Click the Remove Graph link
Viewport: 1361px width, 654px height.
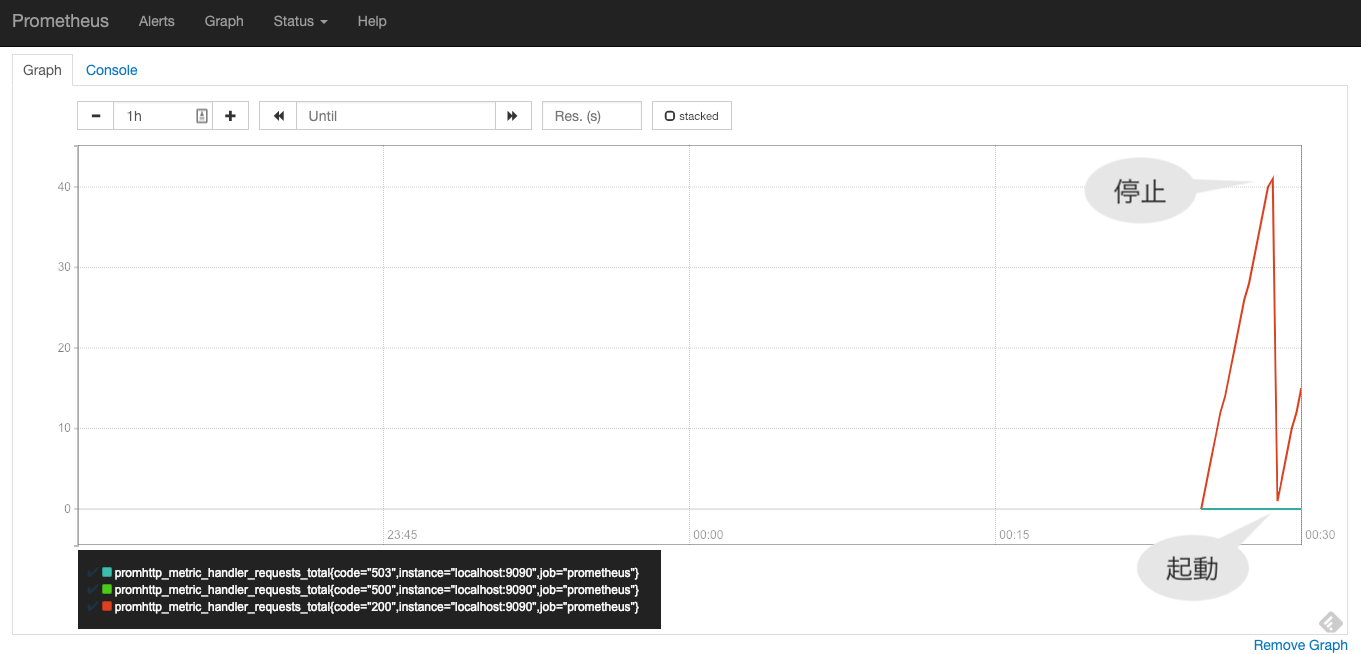pyautogui.click(x=1301, y=645)
